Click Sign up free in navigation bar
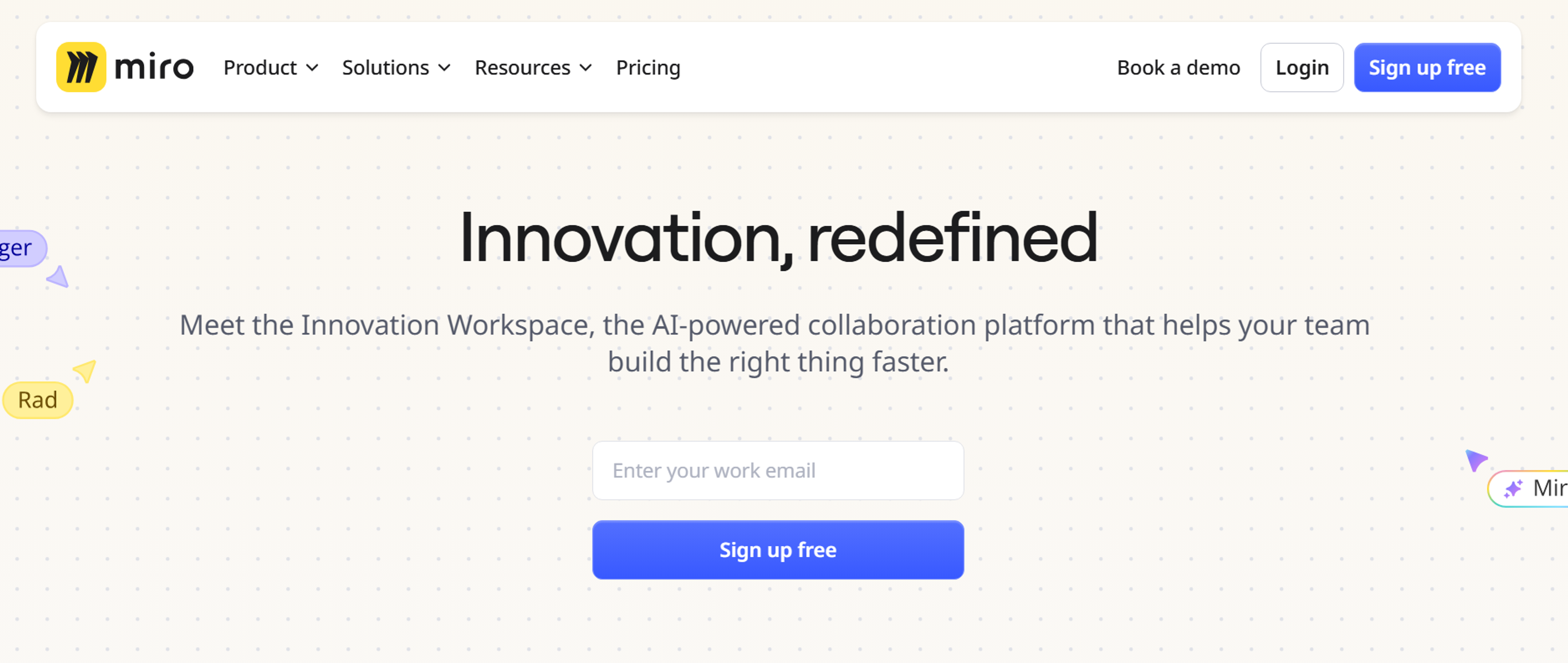1568x663 pixels. coord(1427,68)
